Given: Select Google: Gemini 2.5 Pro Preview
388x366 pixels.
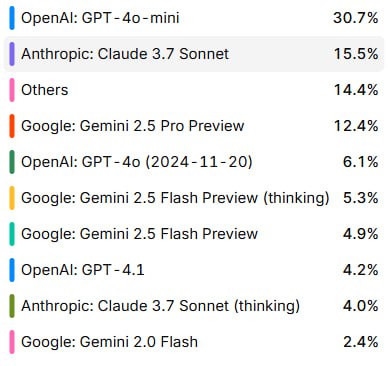Looking at the screenshot, I should click(x=194, y=126).
